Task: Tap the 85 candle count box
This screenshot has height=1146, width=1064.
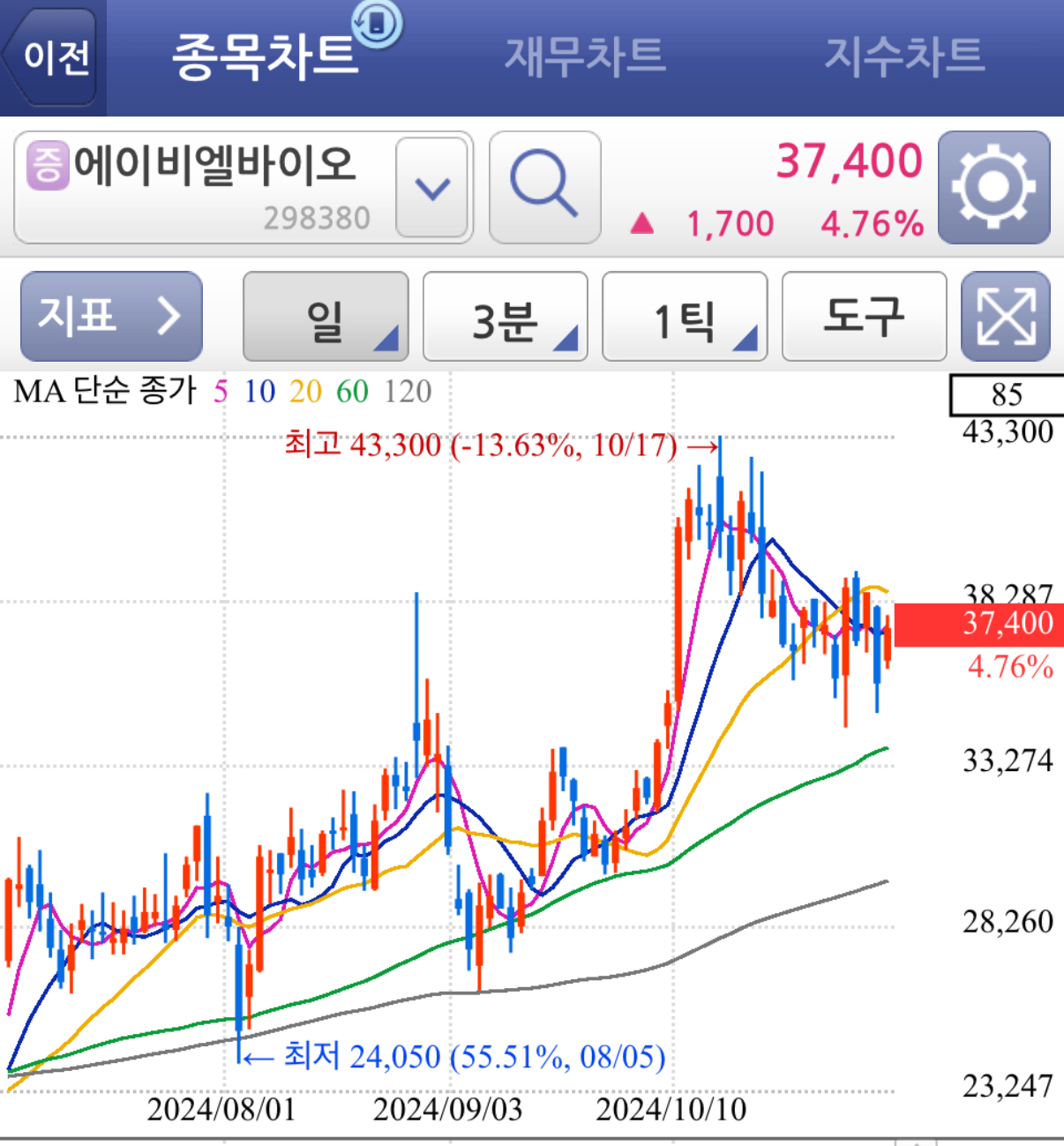Action: (1007, 394)
